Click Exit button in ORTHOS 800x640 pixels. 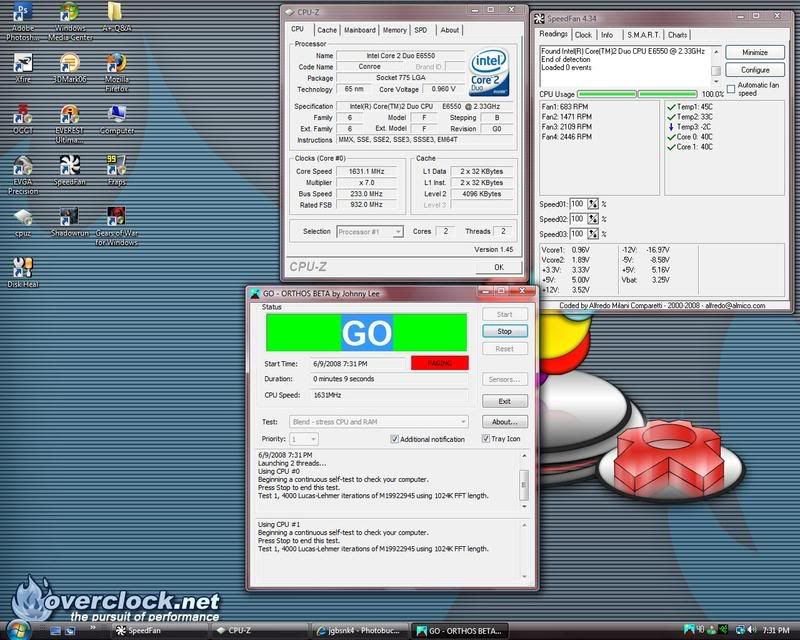(x=505, y=401)
